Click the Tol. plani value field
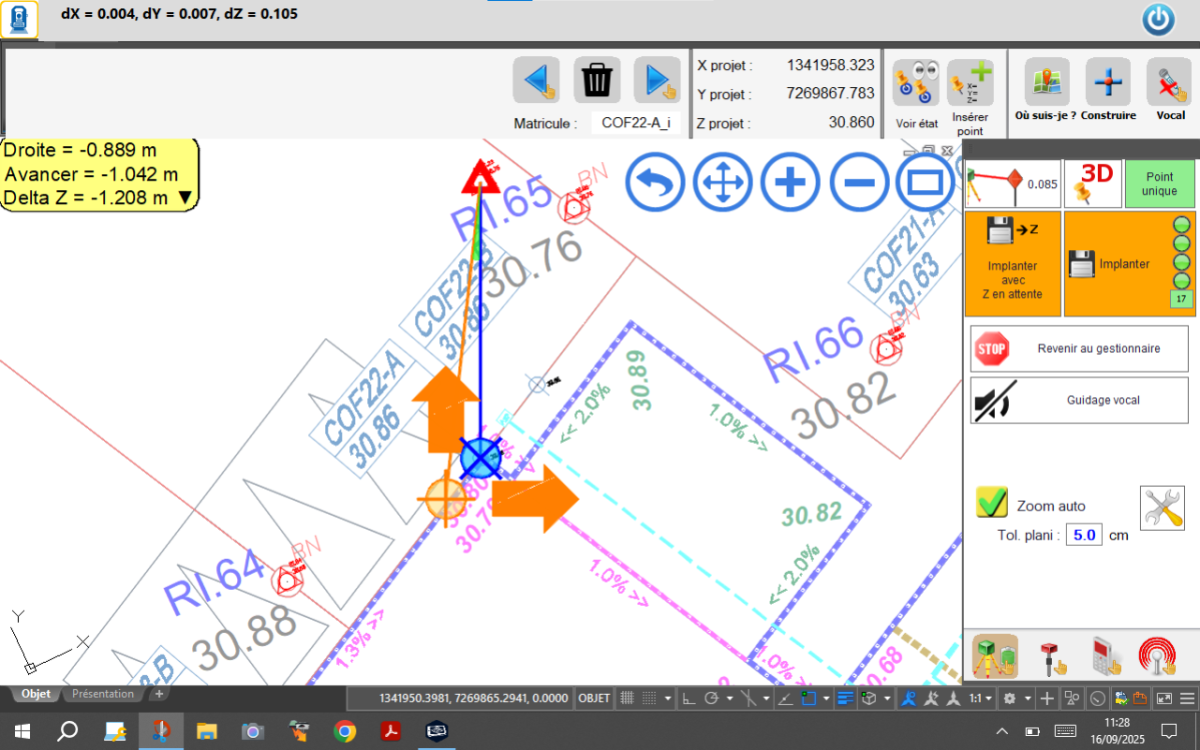 [1083, 535]
